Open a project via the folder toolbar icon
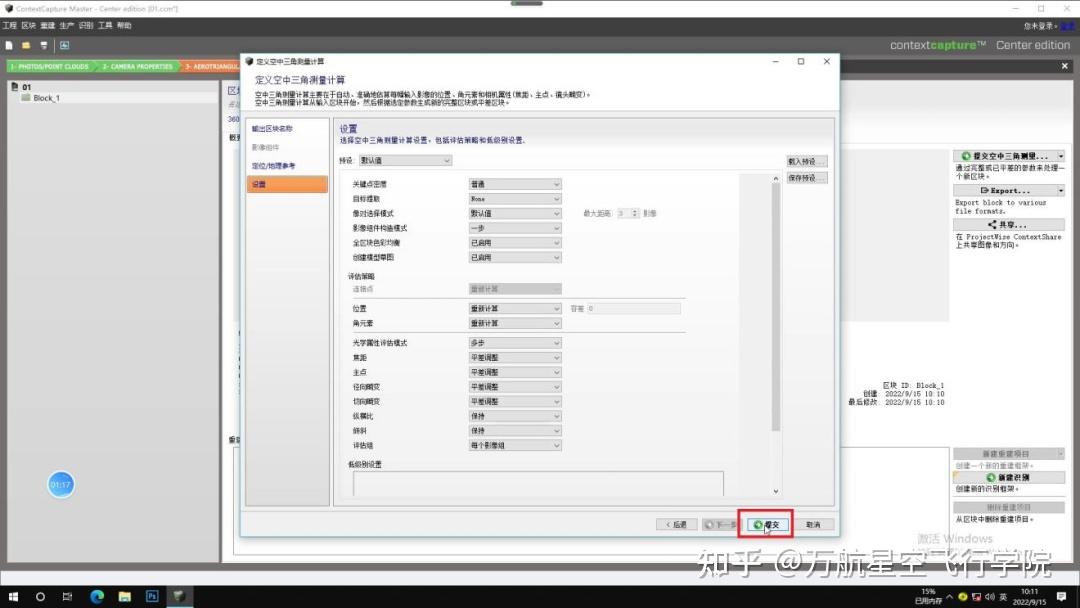Screen dimensions: 1080x608 24,44
